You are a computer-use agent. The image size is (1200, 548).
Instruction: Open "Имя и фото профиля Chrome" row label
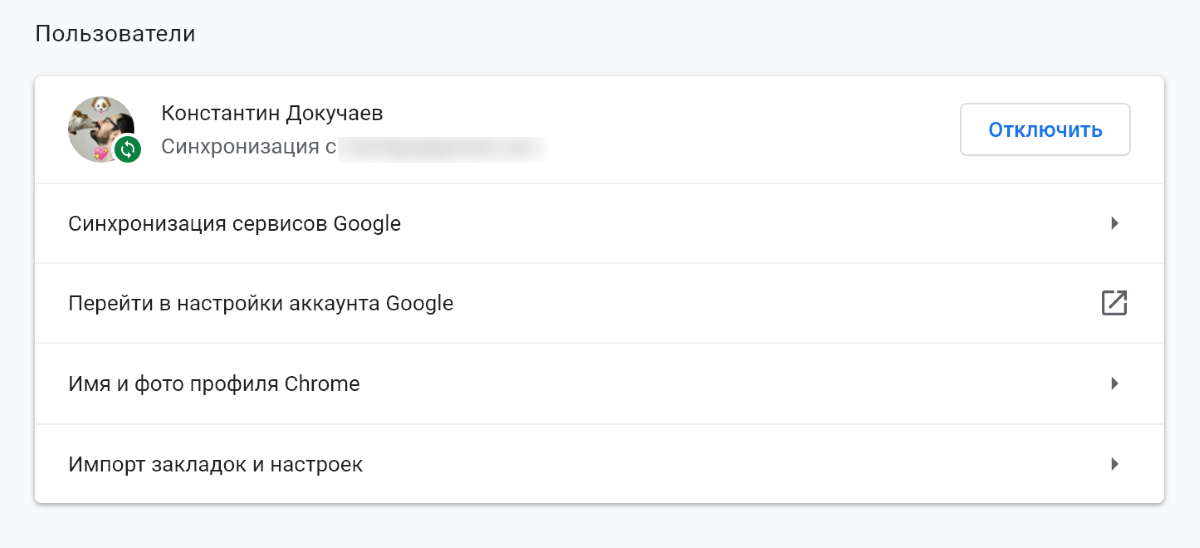click(214, 384)
